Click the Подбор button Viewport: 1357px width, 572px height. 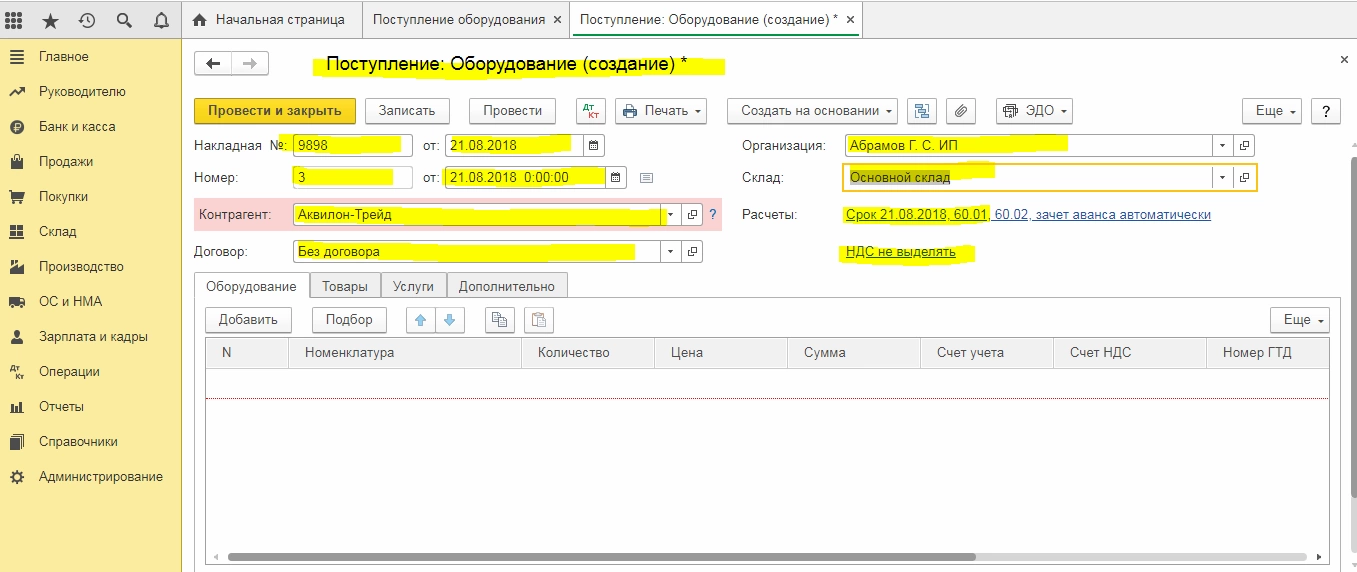tap(349, 320)
